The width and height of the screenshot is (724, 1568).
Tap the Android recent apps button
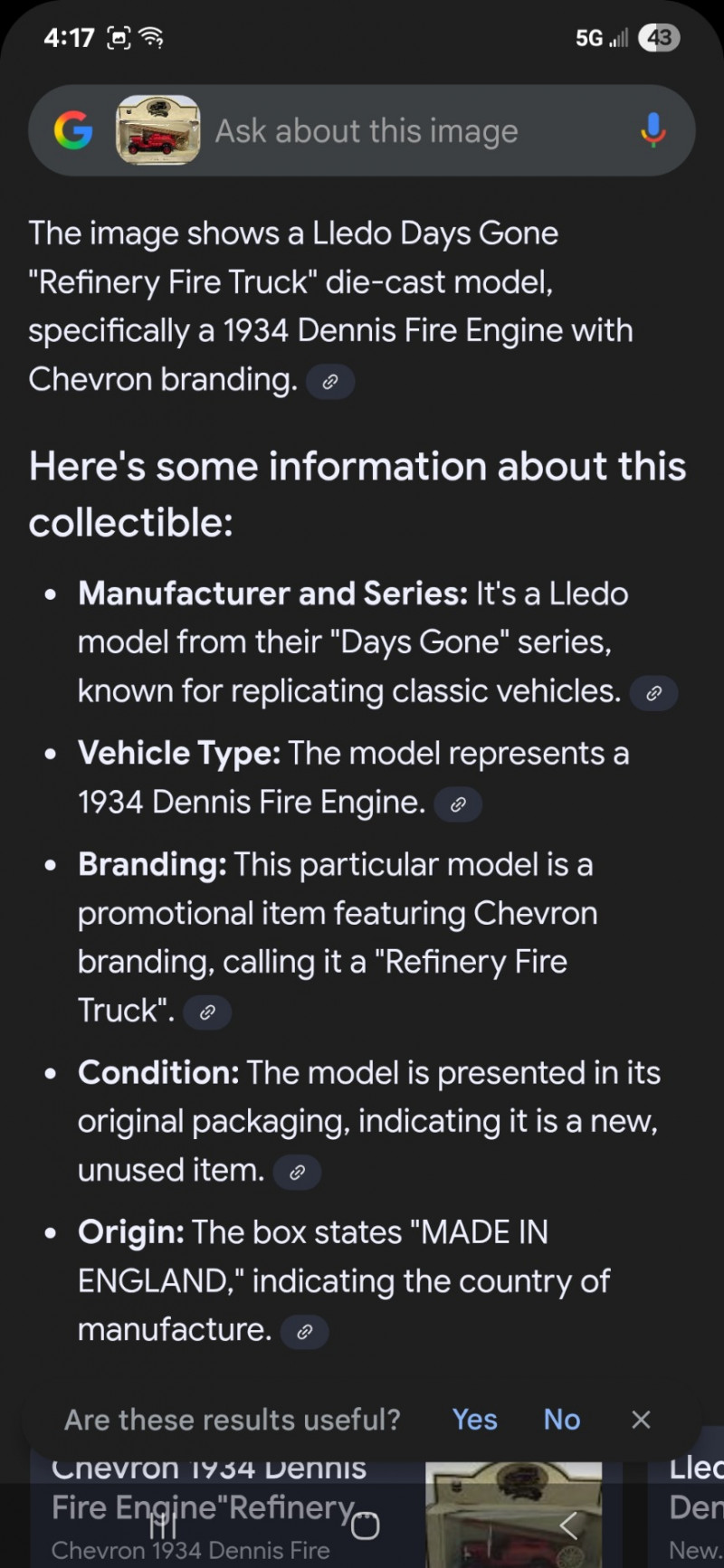click(163, 1527)
